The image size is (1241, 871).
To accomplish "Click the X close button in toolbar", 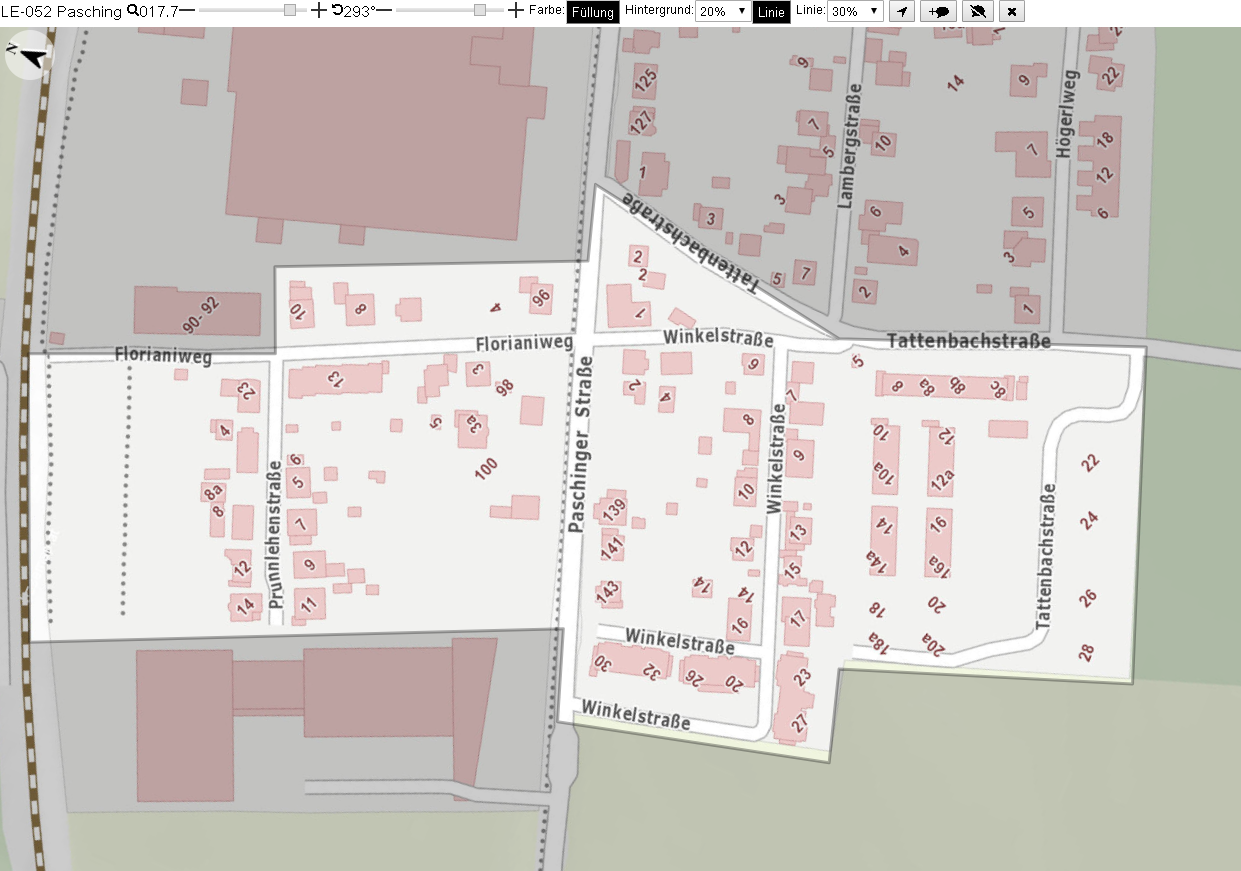I will (x=1012, y=12).
